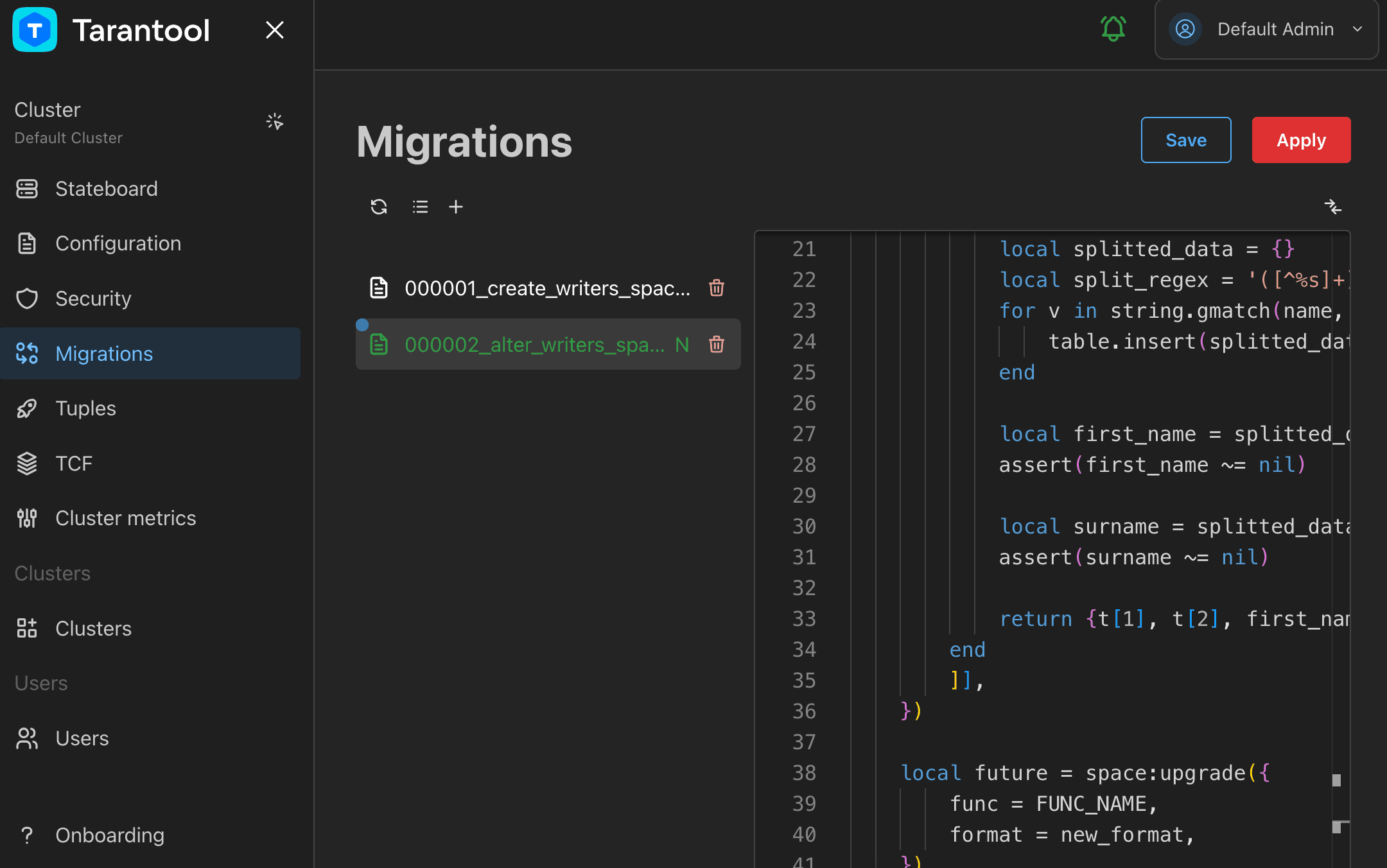Image resolution: width=1387 pixels, height=868 pixels.
Task: Click line number 21 in the editor
Action: (804, 249)
